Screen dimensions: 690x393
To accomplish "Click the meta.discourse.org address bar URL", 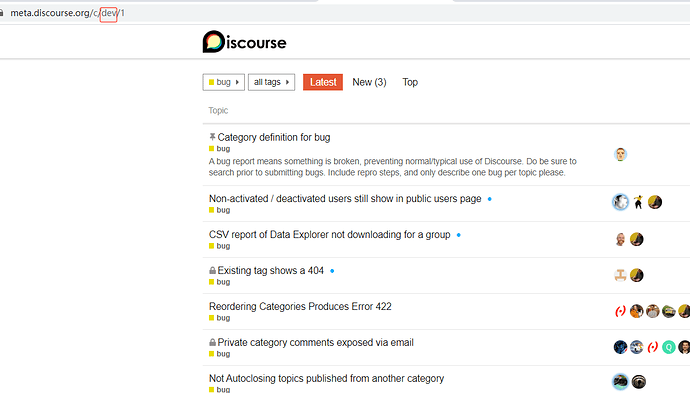I will (x=67, y=13).
